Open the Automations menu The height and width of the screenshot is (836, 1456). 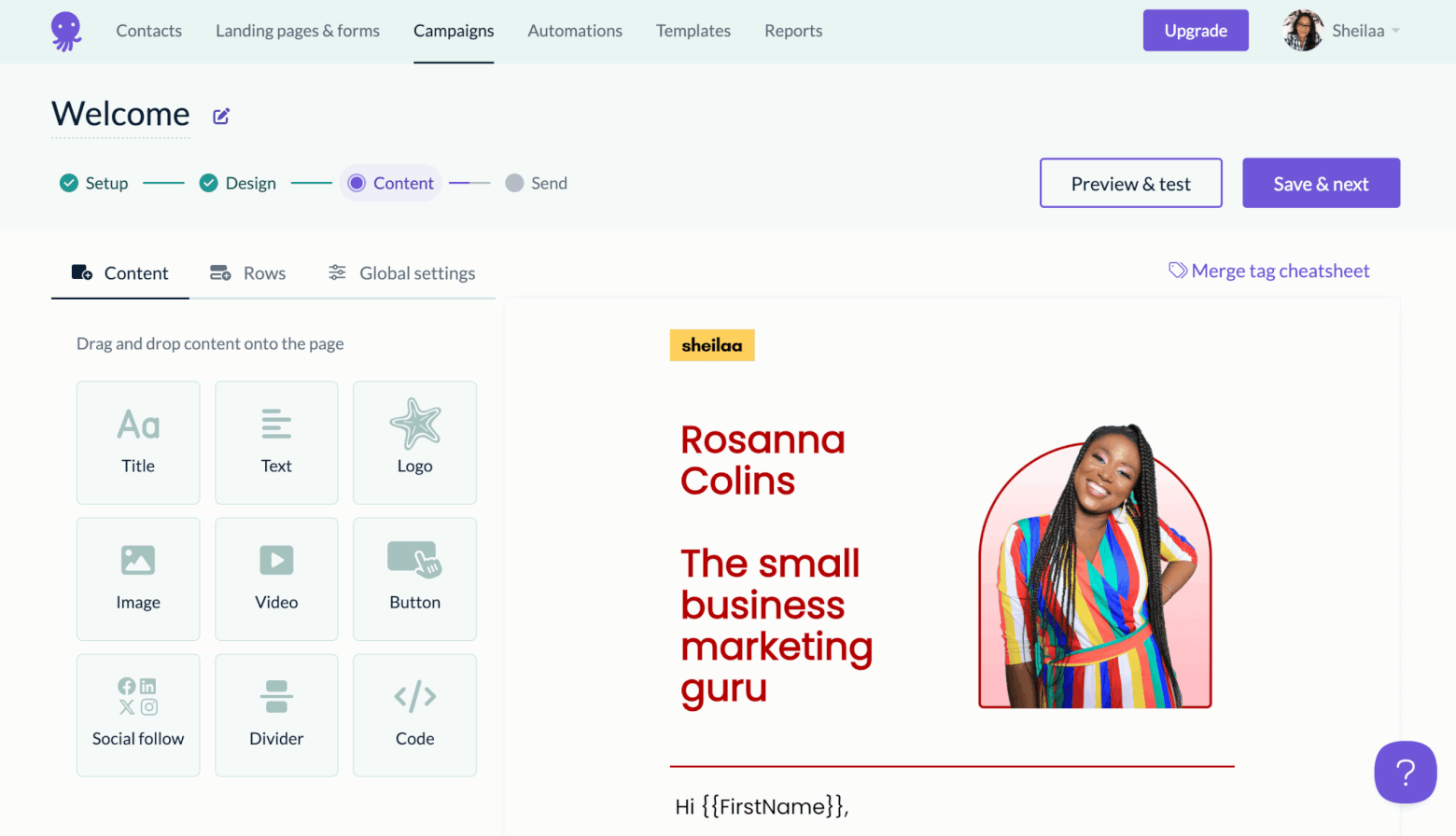click(575, 31)
